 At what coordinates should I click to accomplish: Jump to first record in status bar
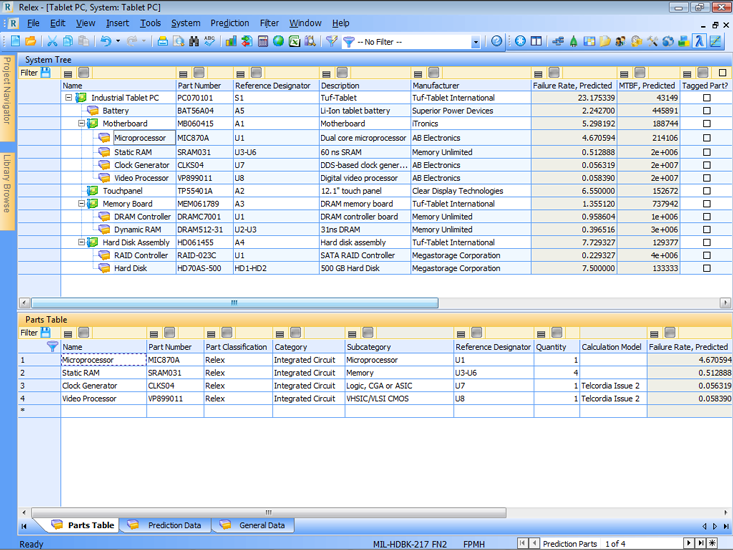click(x=522, y=543)
